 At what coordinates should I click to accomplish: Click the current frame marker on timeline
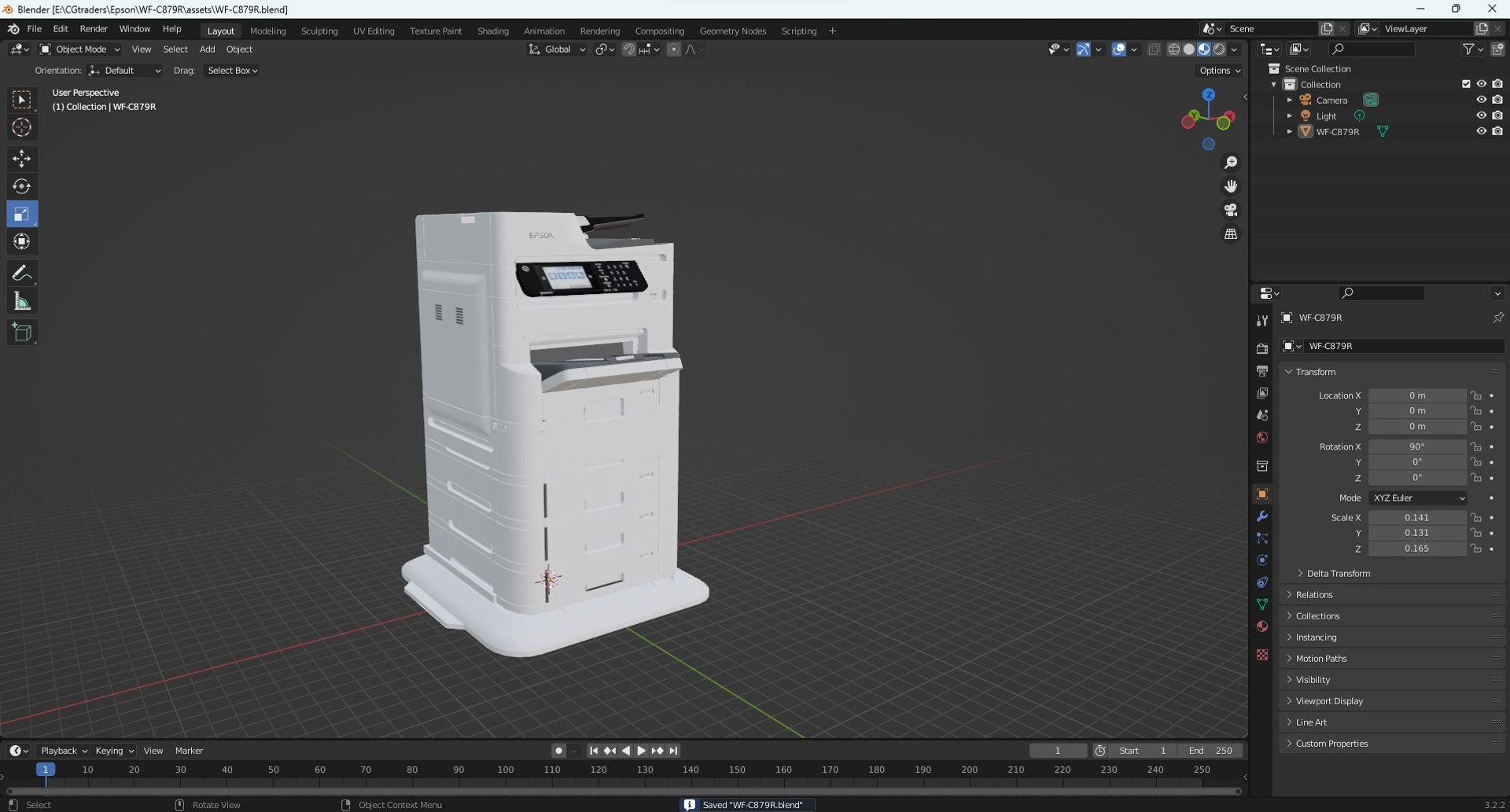point(46,770)
